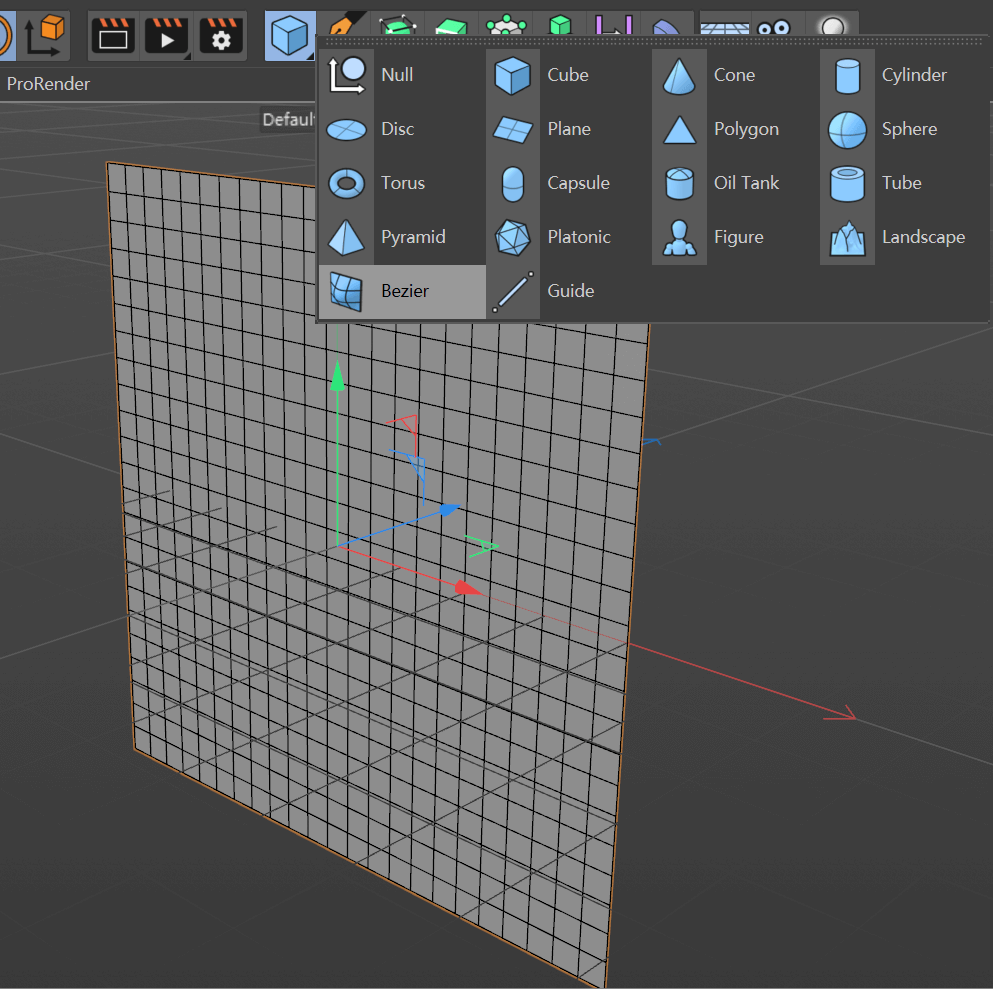Click the active blue Cube toolbar button
Screen dimensions: 993x989
(x=289, y=35)
